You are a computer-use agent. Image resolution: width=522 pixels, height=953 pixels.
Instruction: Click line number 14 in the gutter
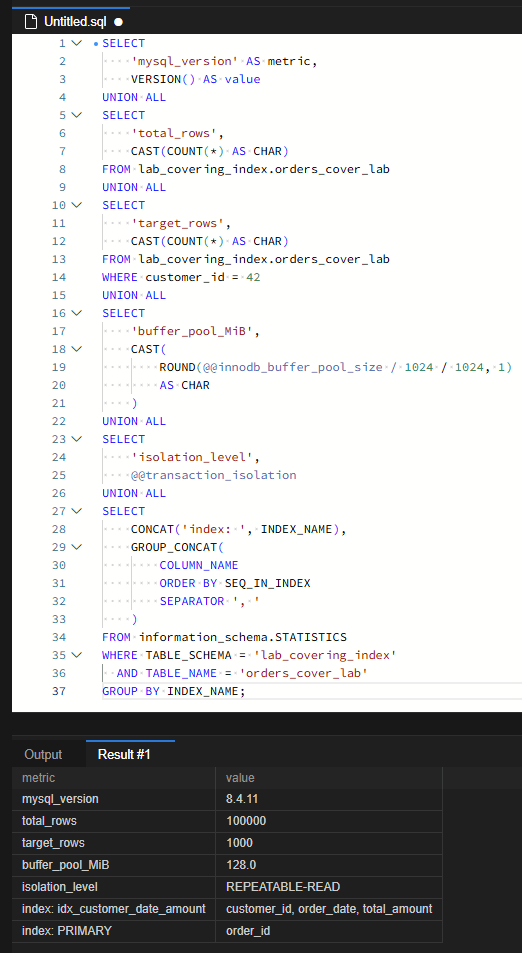click(58, 277)
